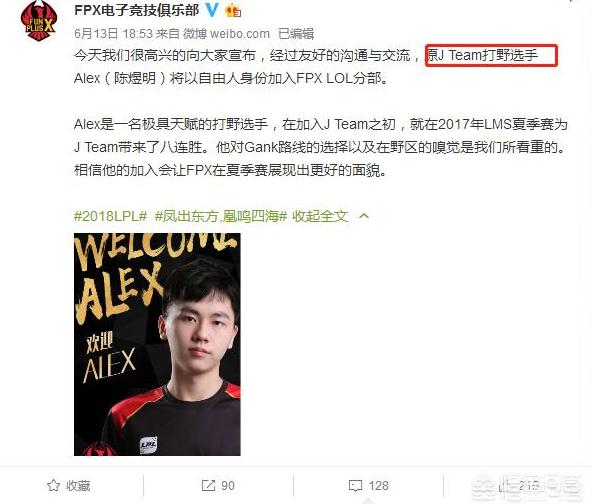Image resolution: width=592 pixels, height=504 pixels.
Task: Click the repost count 90
Action: (x=228, y=486)
